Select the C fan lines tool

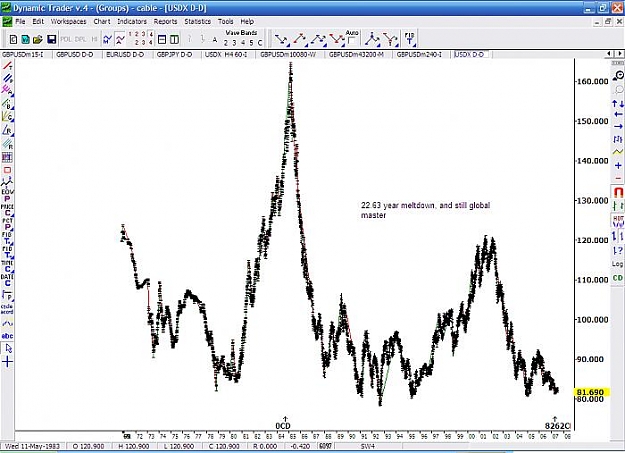(8, 116)
